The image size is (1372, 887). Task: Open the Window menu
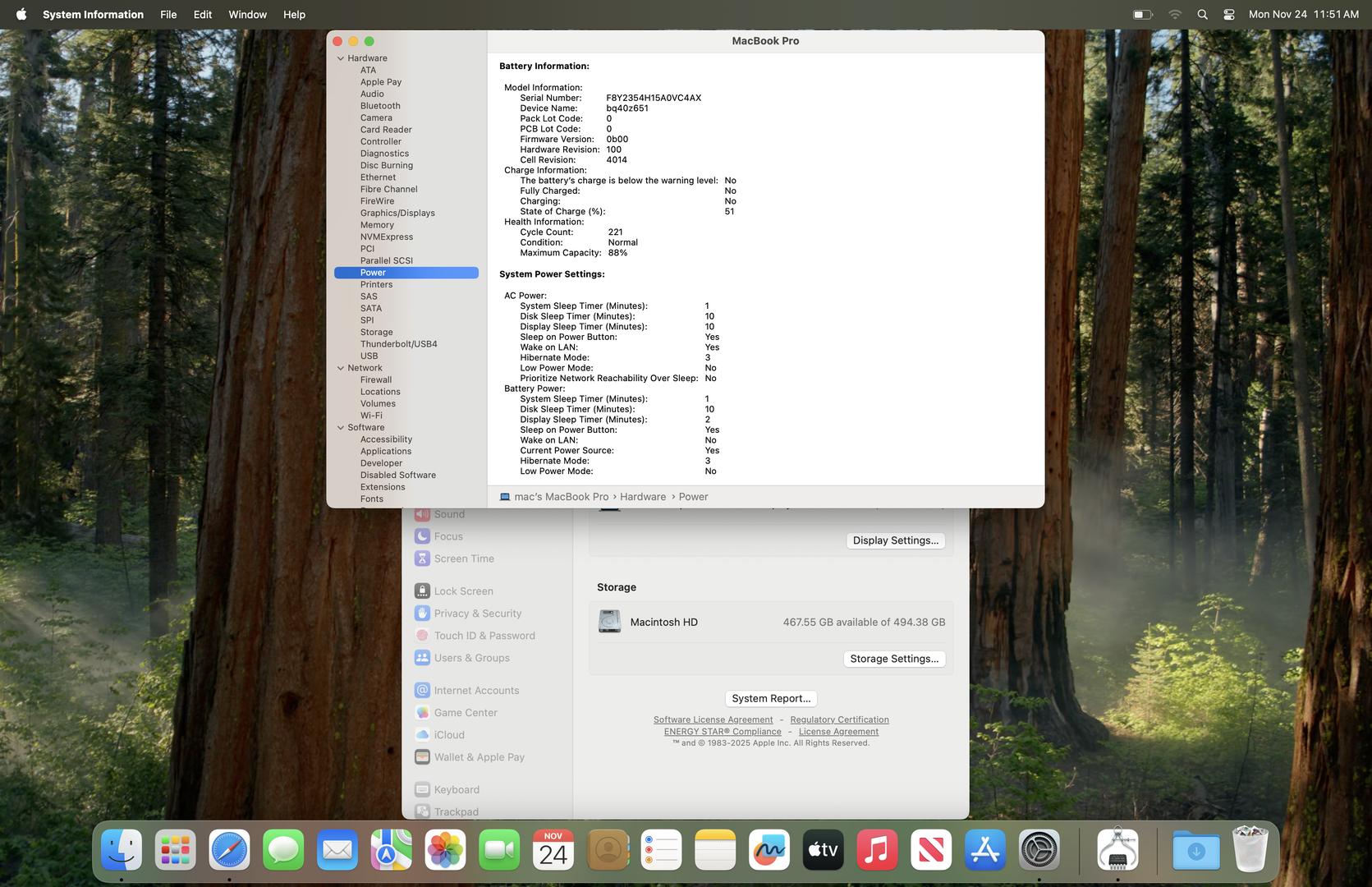pyautogui.click(x=247, y=15)
